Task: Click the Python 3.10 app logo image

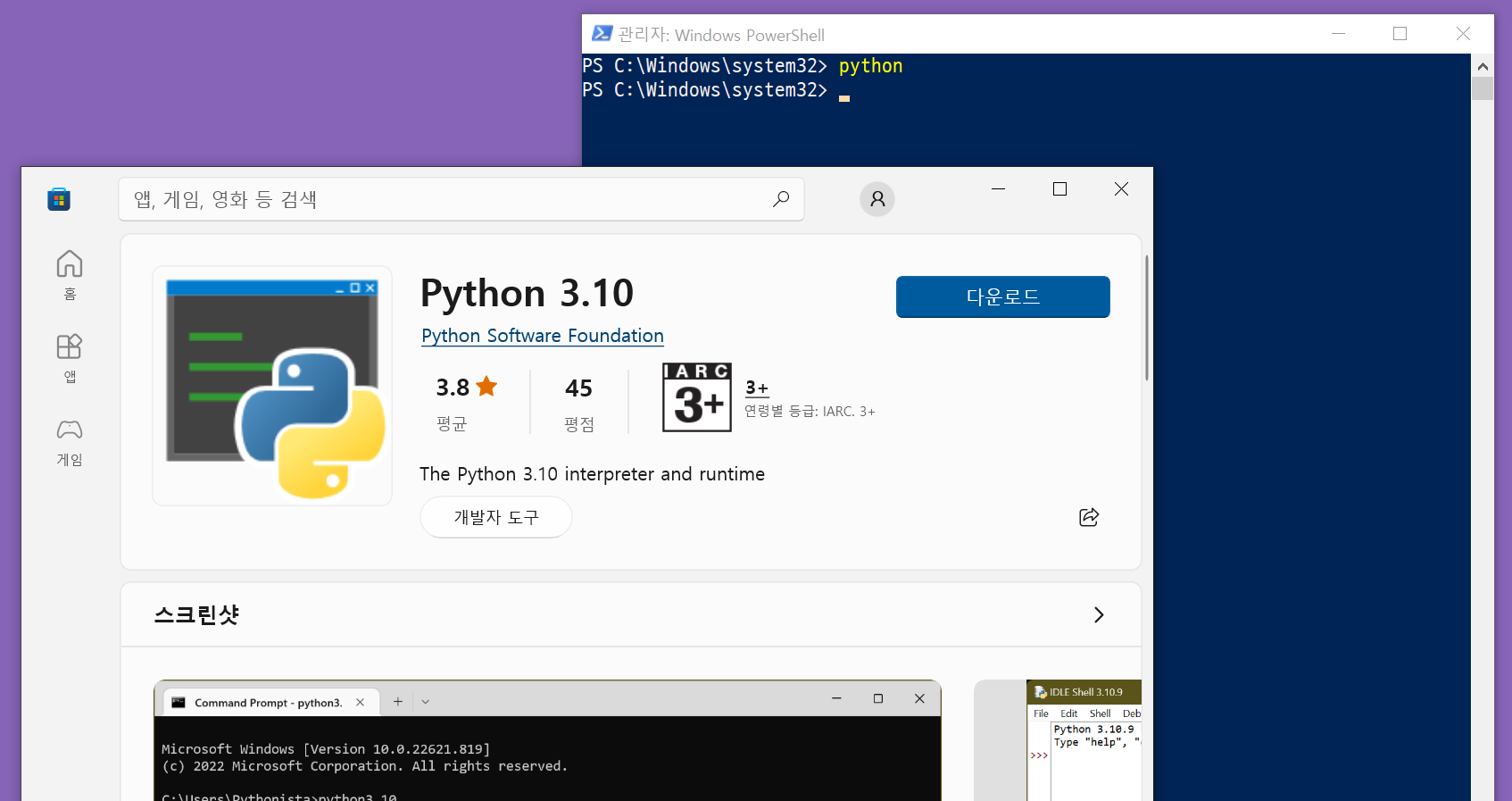Action: click(272, 386)
